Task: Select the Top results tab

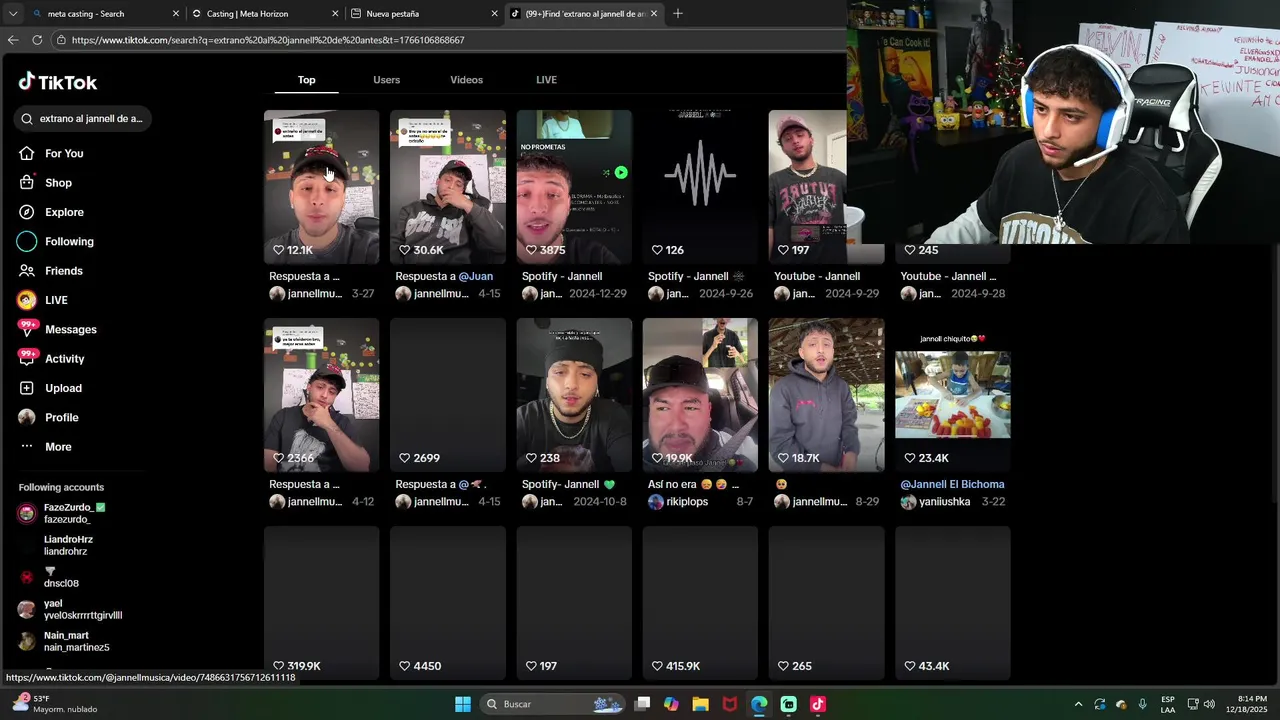Action: point(307,80)
